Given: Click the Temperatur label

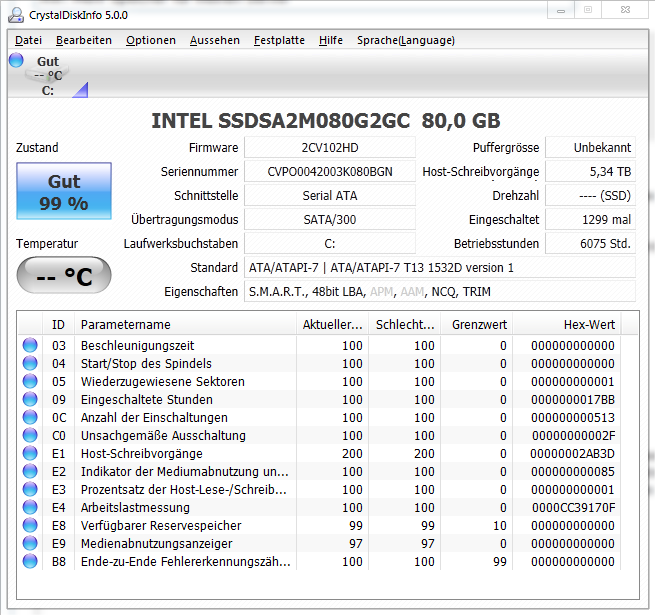Looking at the screenshot, I should point(47,243).
